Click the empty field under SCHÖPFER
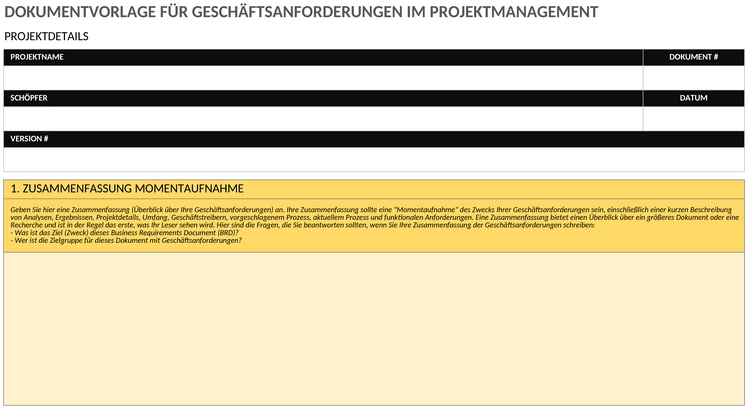 (x=323, y=119)
